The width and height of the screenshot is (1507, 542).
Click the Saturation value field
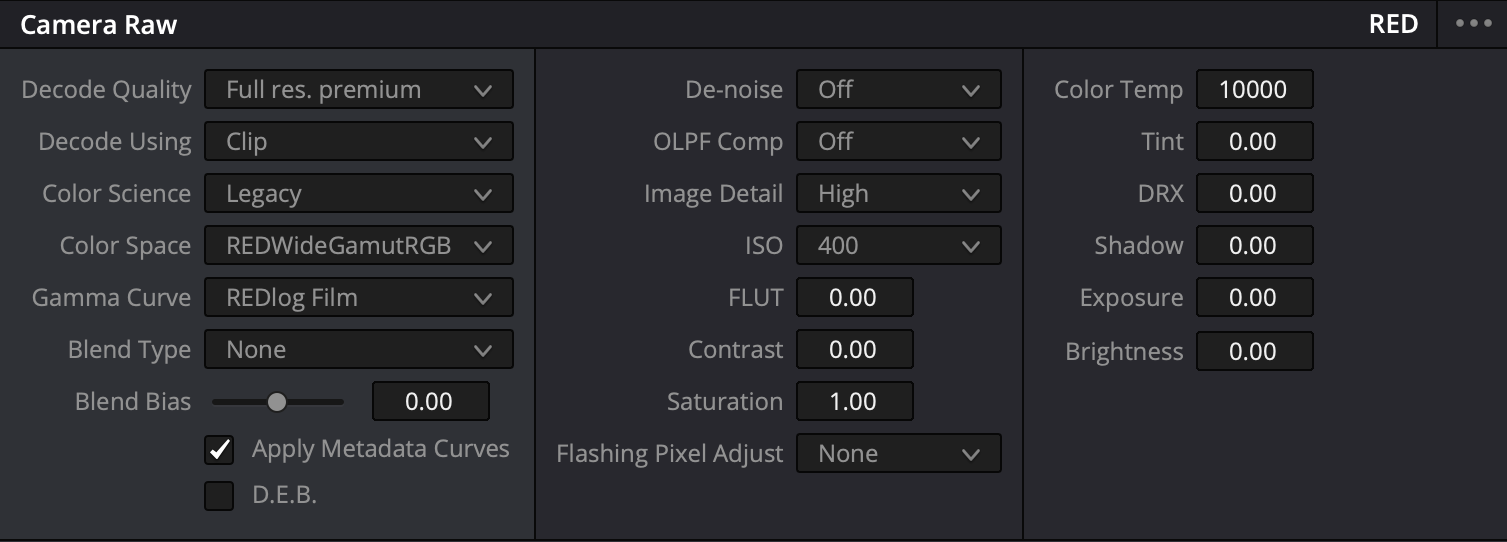click(854, 402)
